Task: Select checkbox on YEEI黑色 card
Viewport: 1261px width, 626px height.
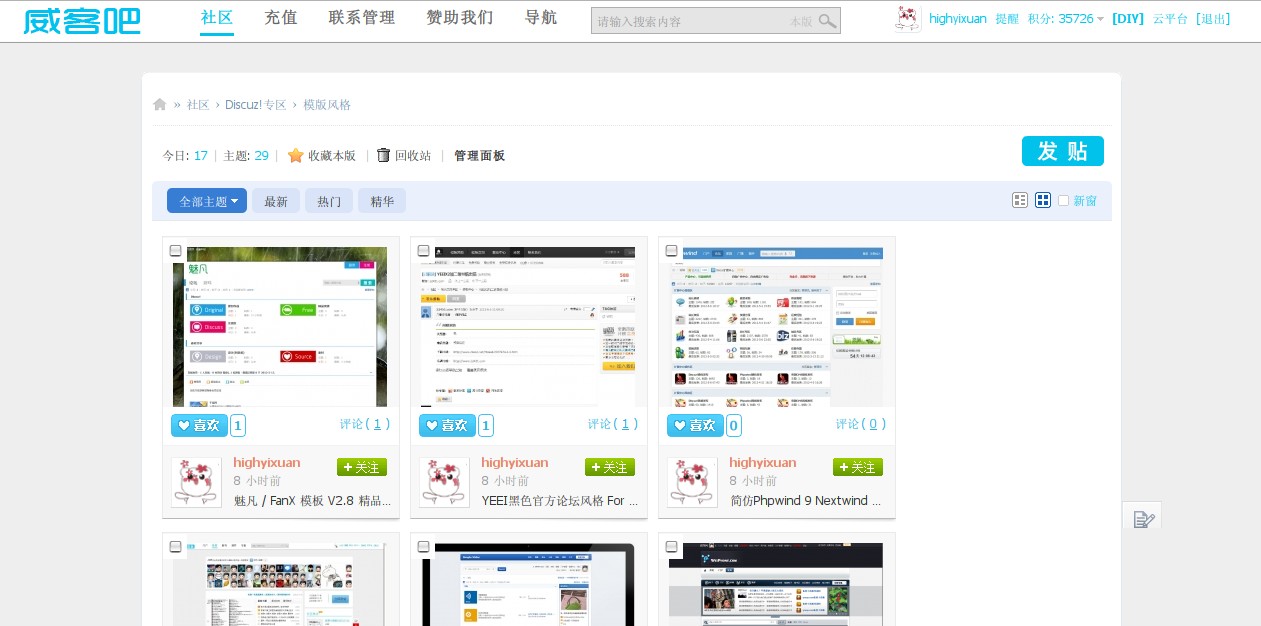Action: (423, 251)
